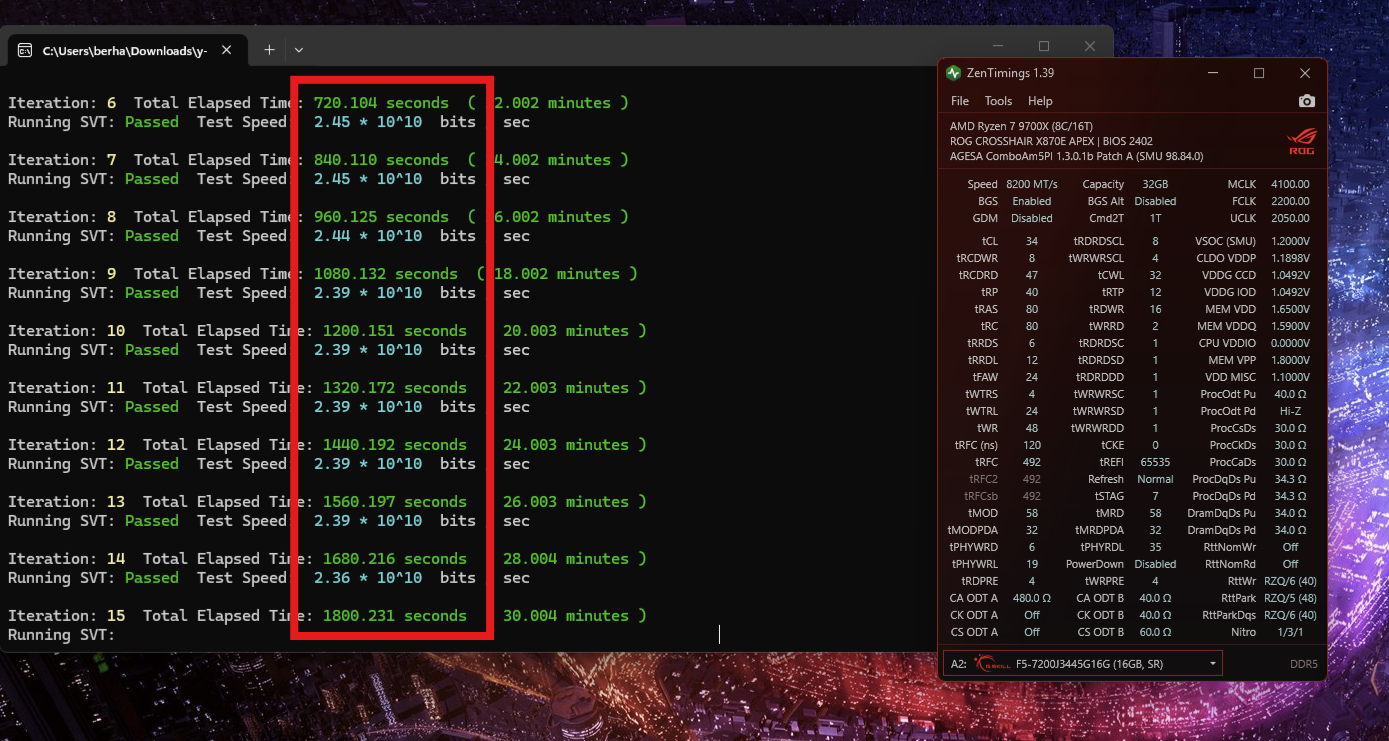This screenshot has width=1389, height=741.
Task: Open the terminal new-tab profile dropdown chevron
Action: point(299,50)
